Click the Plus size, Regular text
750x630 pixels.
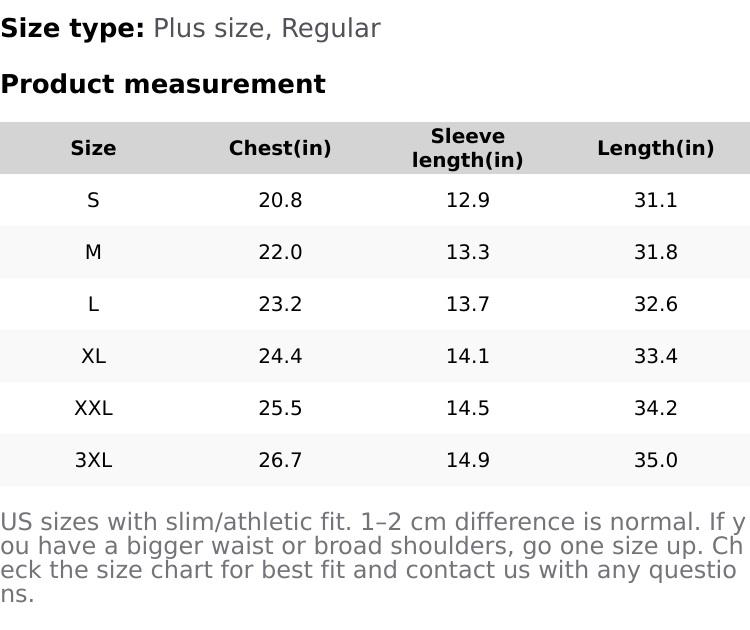click(x=267, y=28)
